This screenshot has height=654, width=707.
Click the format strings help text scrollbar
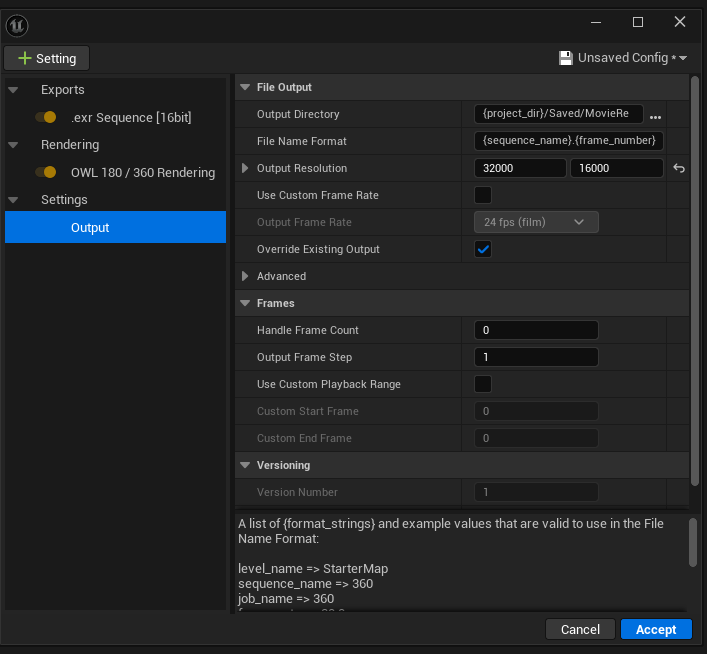coord(693,543)
